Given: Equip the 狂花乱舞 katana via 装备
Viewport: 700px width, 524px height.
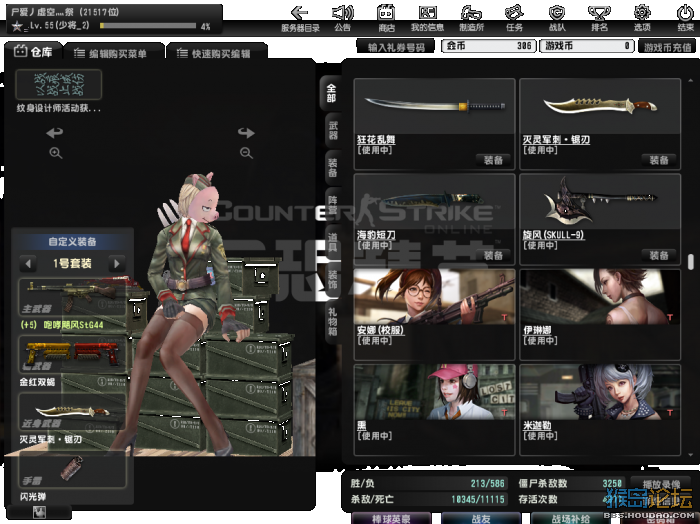Looking at the screenshot, I should click(493, 160).
